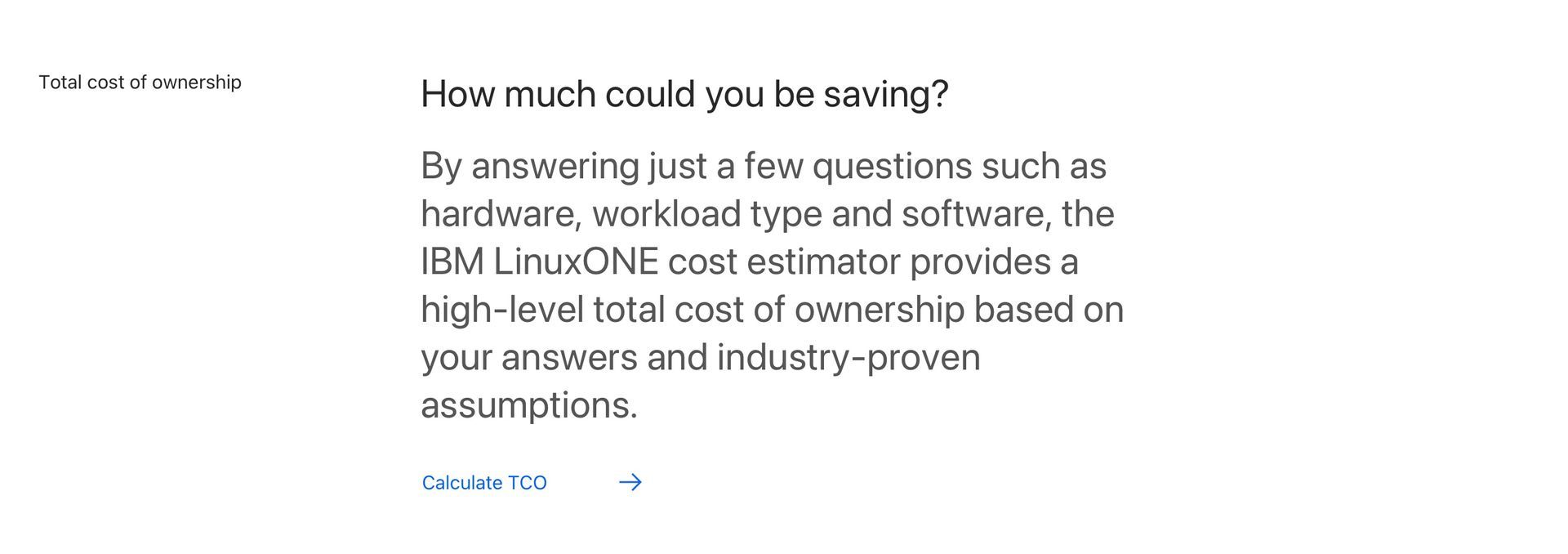The height and width of the screenshot is (554, 1568).
Task: Click the word 'TCO' in the blue link
Action: [x=528, y=483]
